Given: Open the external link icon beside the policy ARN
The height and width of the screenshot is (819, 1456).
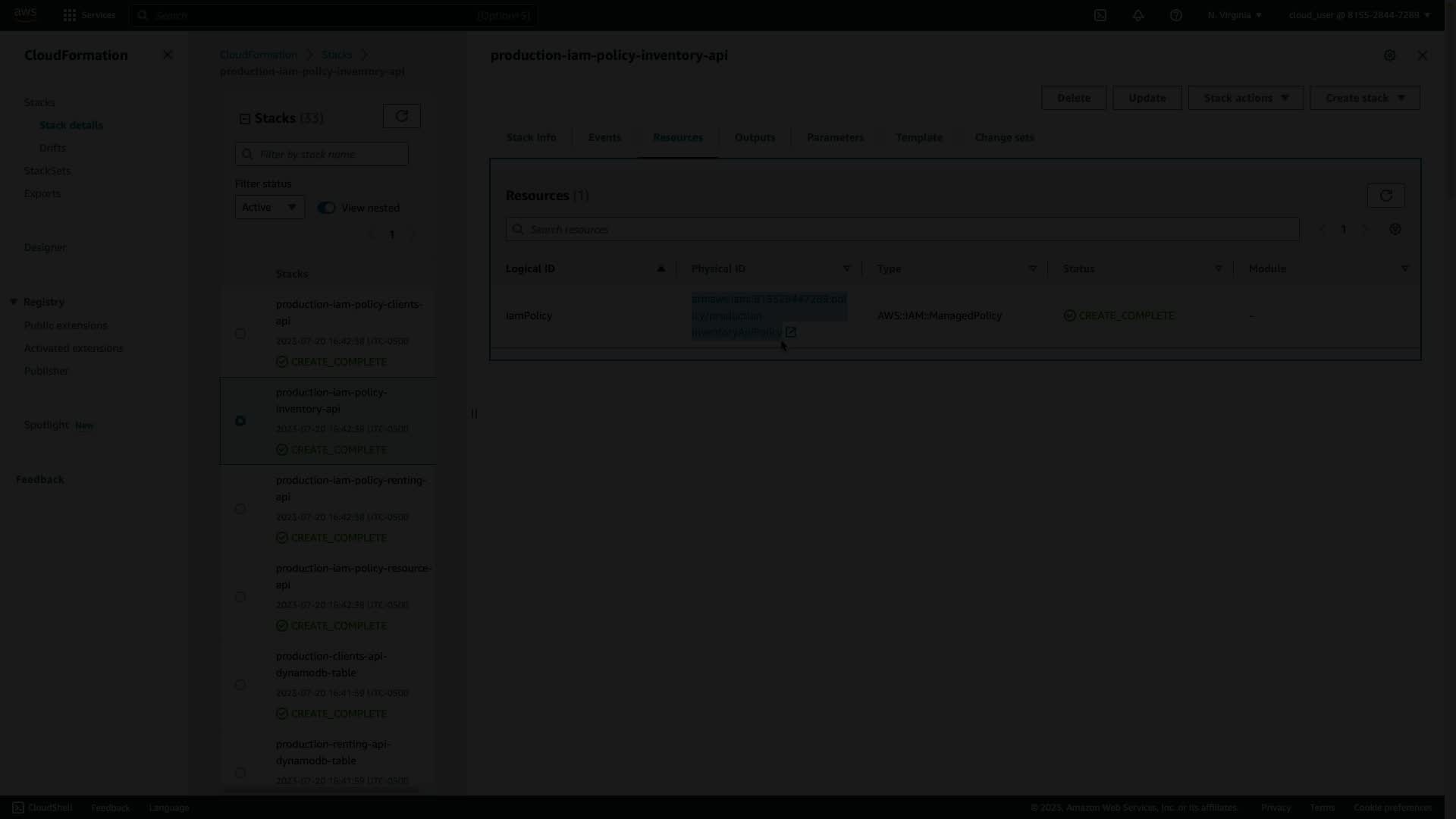Looking at the screenshot, I should click(791, 332).
